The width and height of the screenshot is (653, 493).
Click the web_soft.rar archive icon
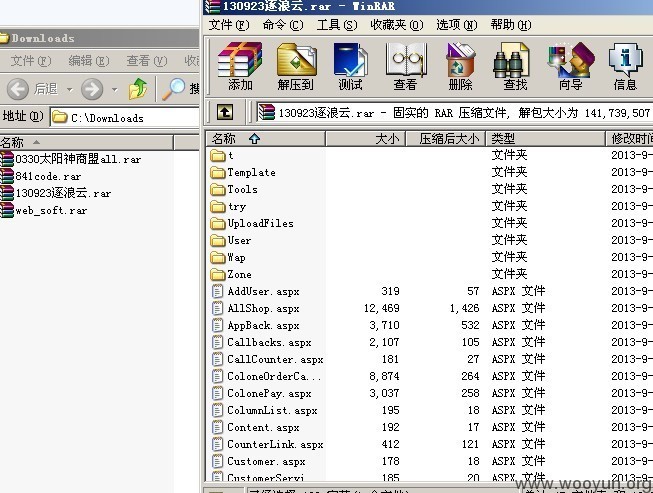tap(7, 210)
